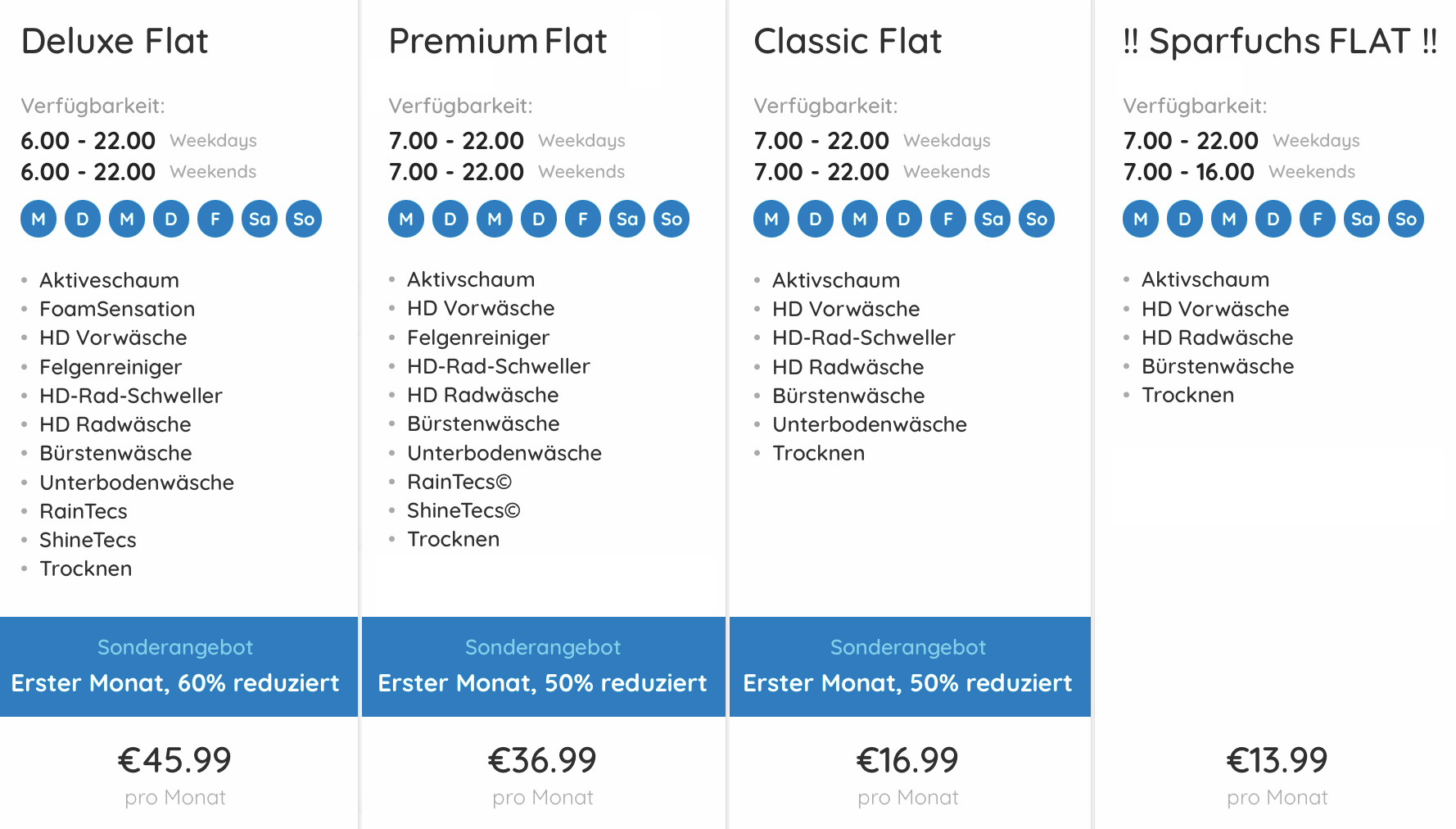Click the €13.99 Sparfuchs price
This screenshot has height=829, width=1456.
tap(1277, 760)
